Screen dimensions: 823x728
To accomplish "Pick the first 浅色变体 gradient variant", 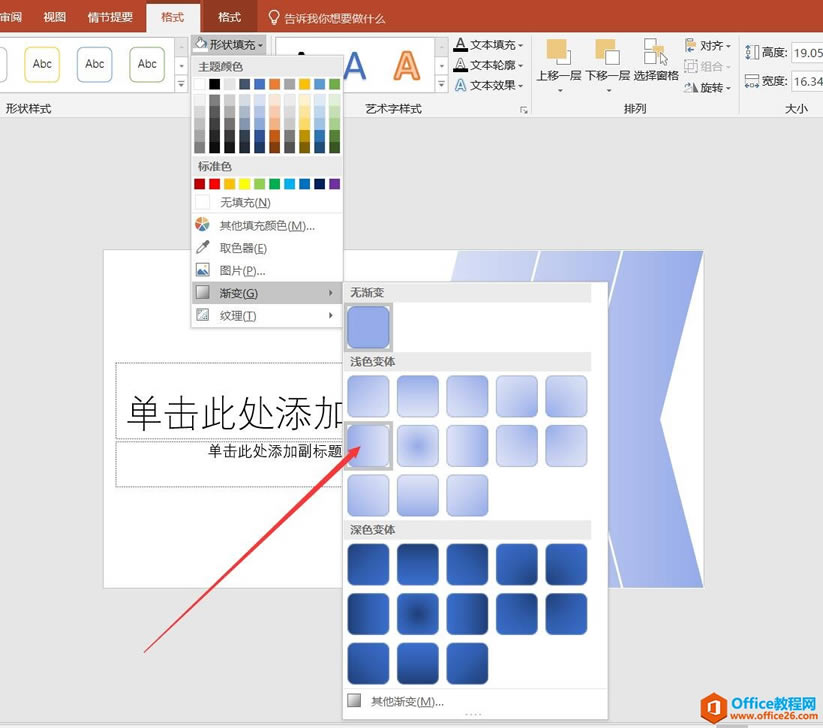I will (368, 396).
